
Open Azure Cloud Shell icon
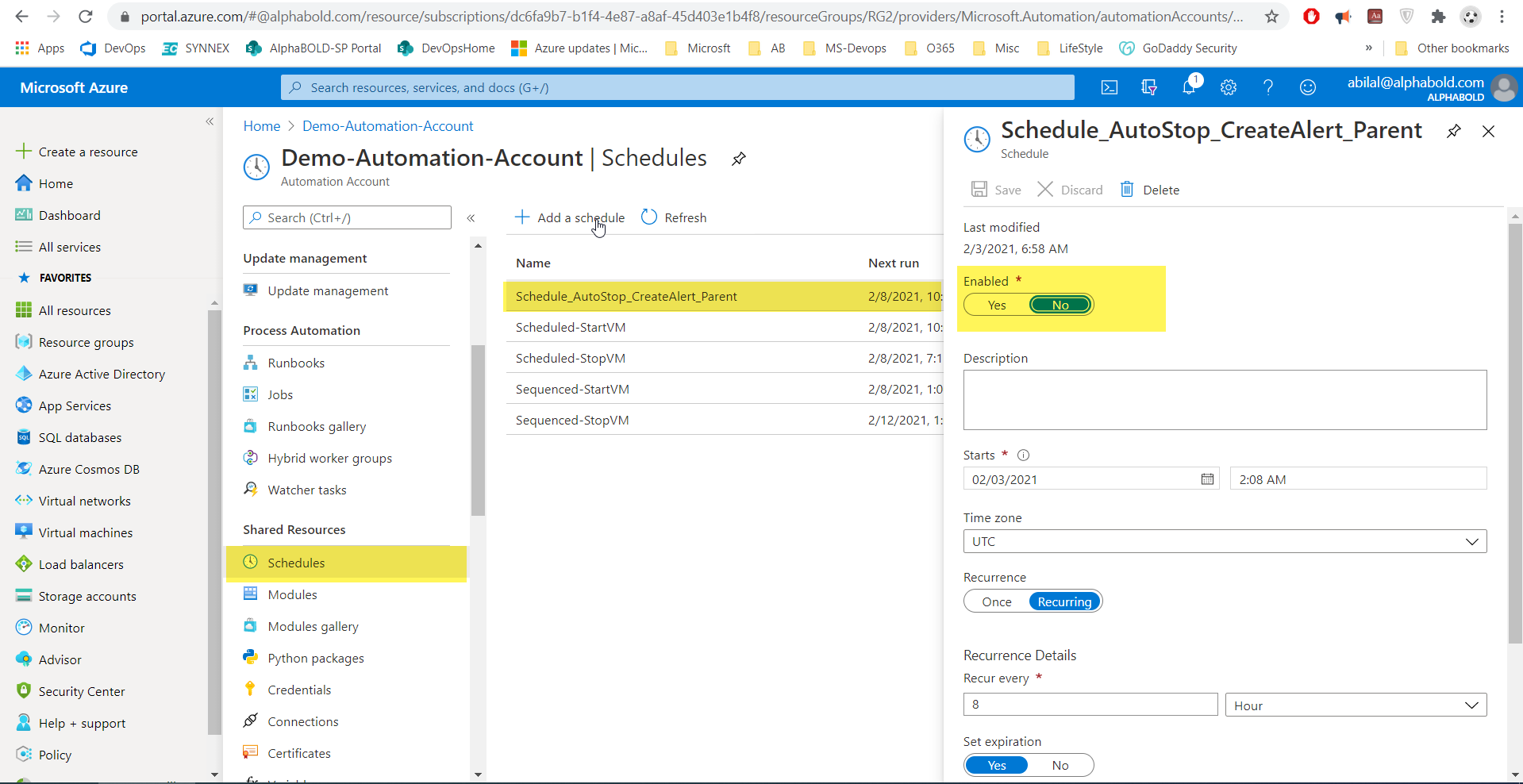pyautogui.click(x=1110, y=87)
